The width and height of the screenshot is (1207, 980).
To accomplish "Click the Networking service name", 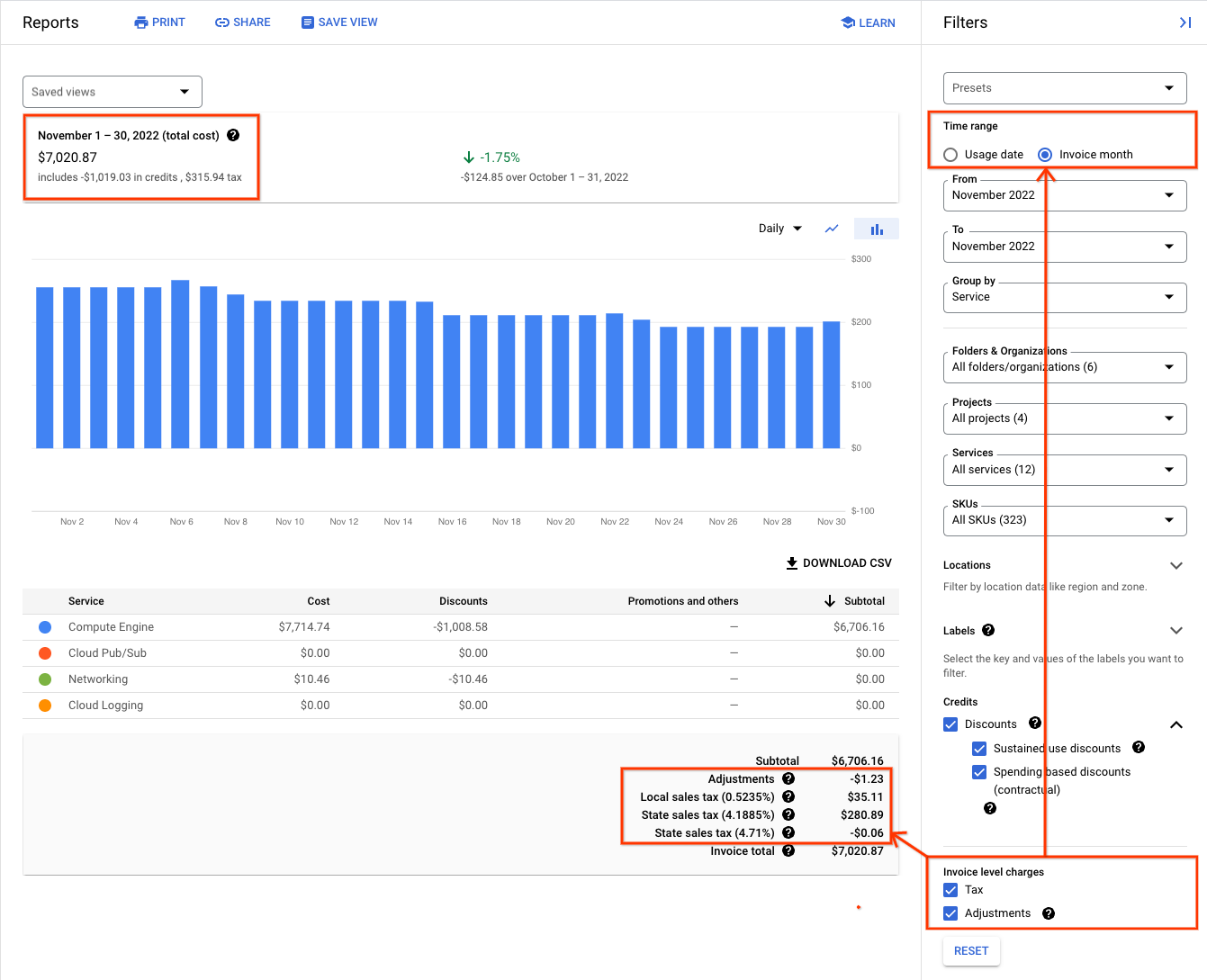I will pyautogui.click(x=98, y=679).
